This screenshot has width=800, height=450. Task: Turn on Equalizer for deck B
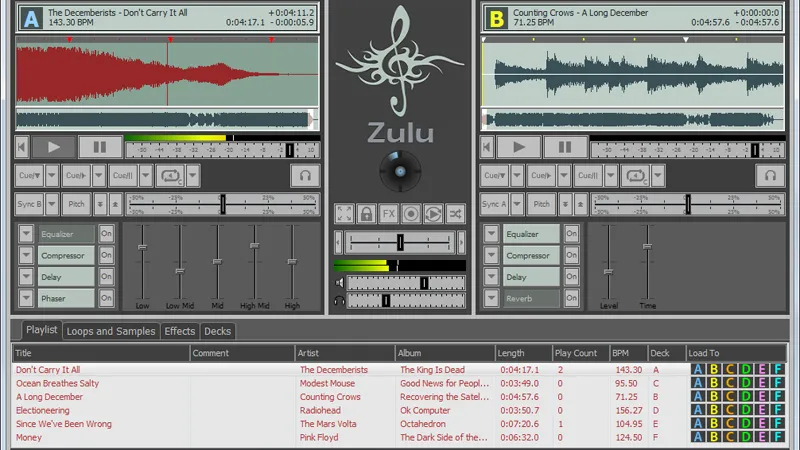point(571,234)
